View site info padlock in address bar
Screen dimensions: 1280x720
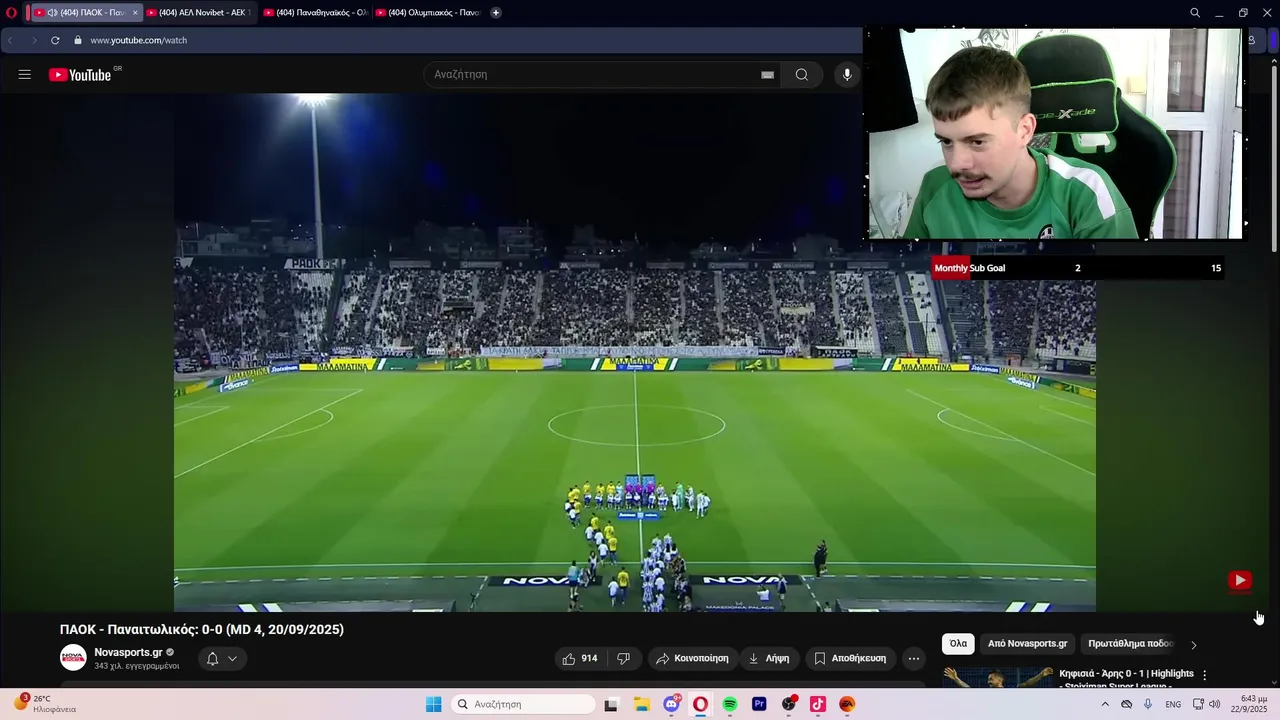[x=78, y=40]
